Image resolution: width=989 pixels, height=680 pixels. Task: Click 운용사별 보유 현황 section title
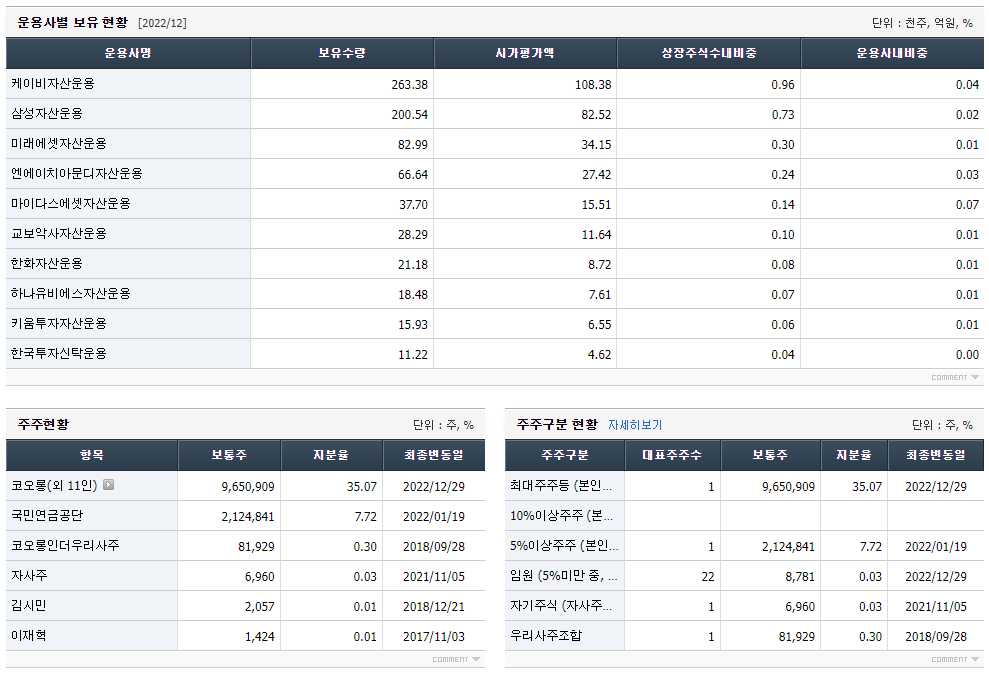click(73, 23)
